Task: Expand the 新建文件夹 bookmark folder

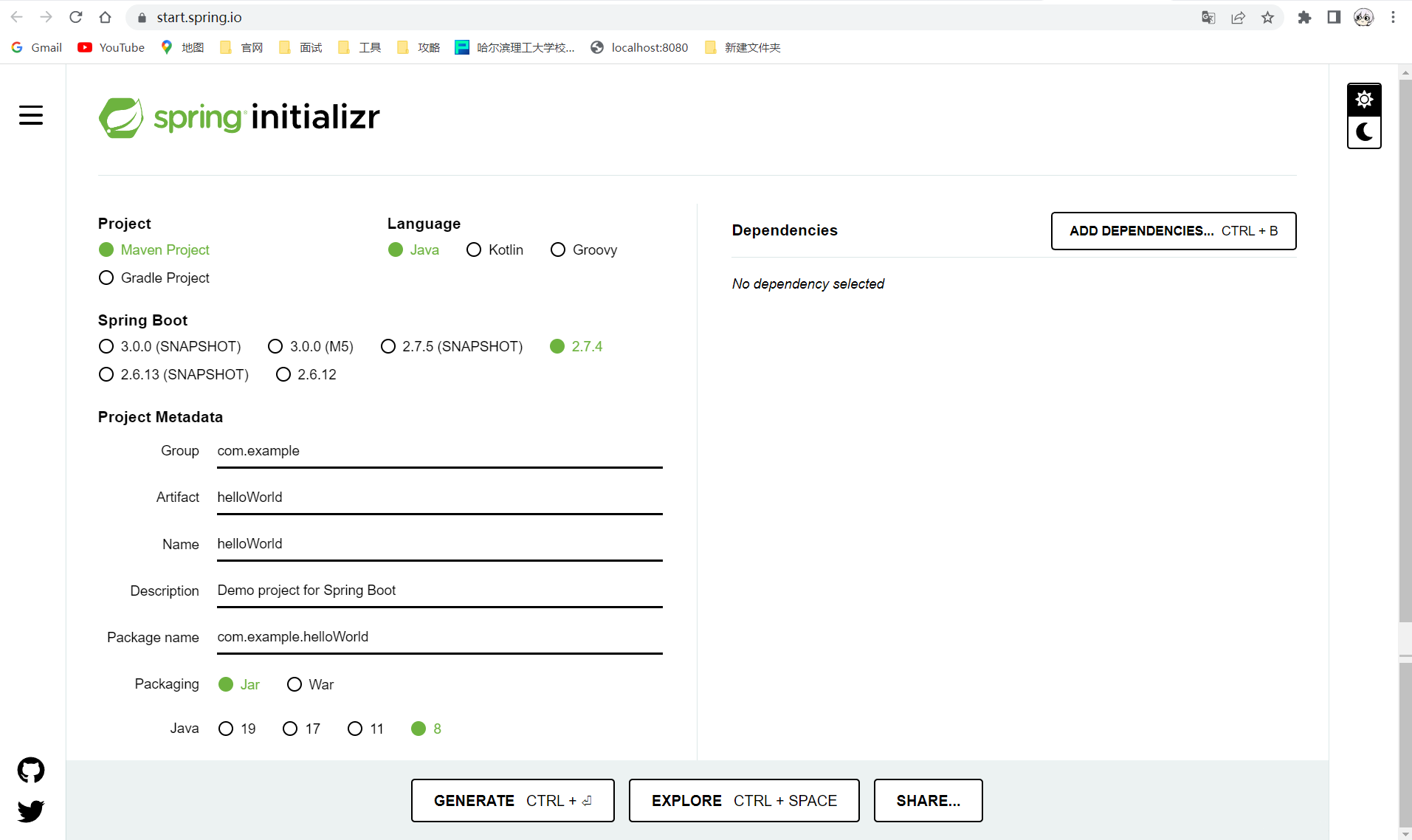Action: click(743, 47)
